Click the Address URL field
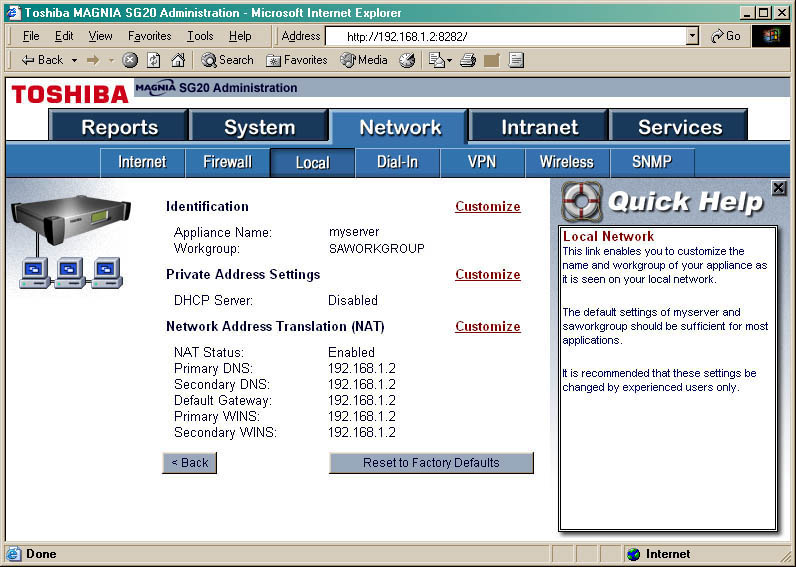The image size is (796, 567). pos(505,36)
